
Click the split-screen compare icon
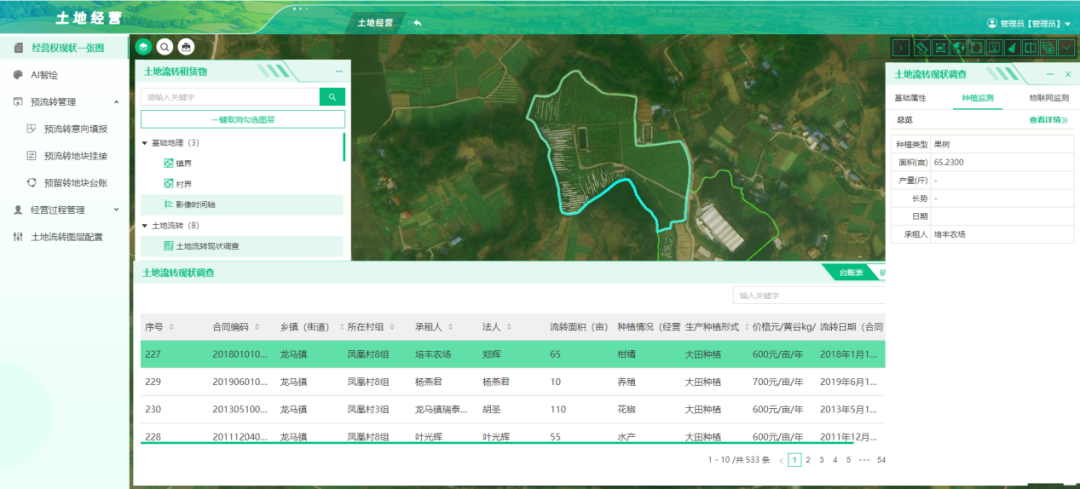[1029, 47]
